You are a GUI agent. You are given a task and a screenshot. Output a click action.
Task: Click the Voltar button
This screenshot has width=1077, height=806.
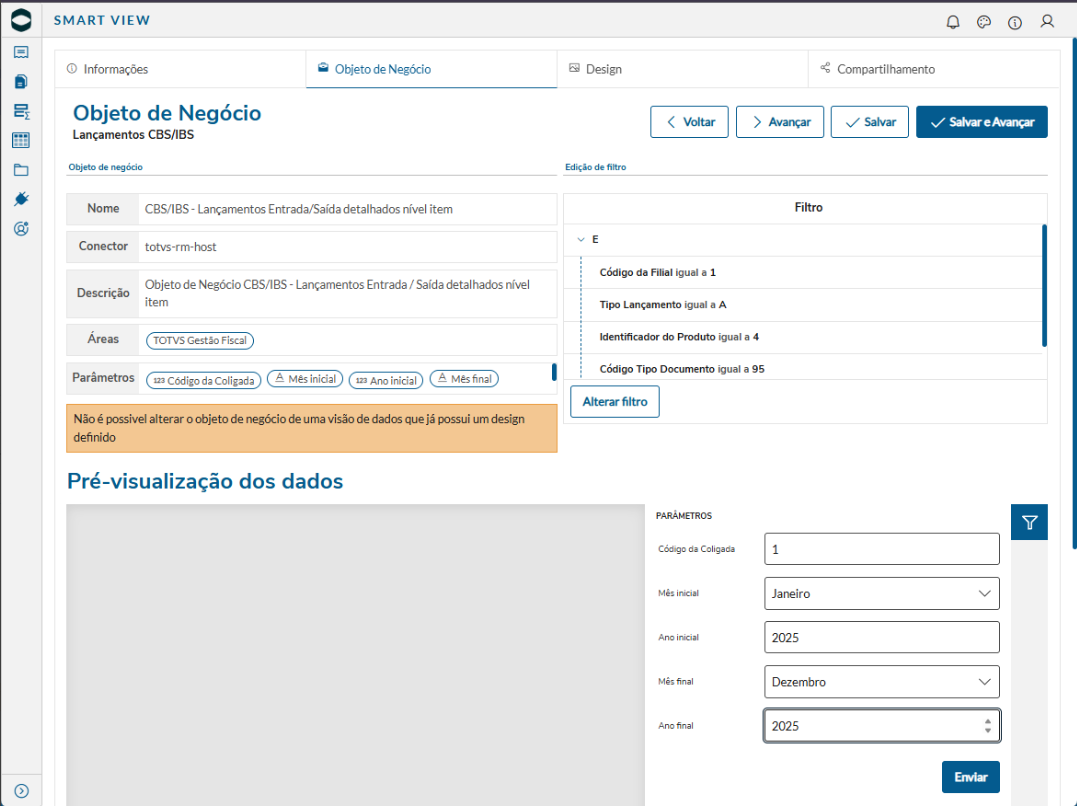tap(689, 122)
